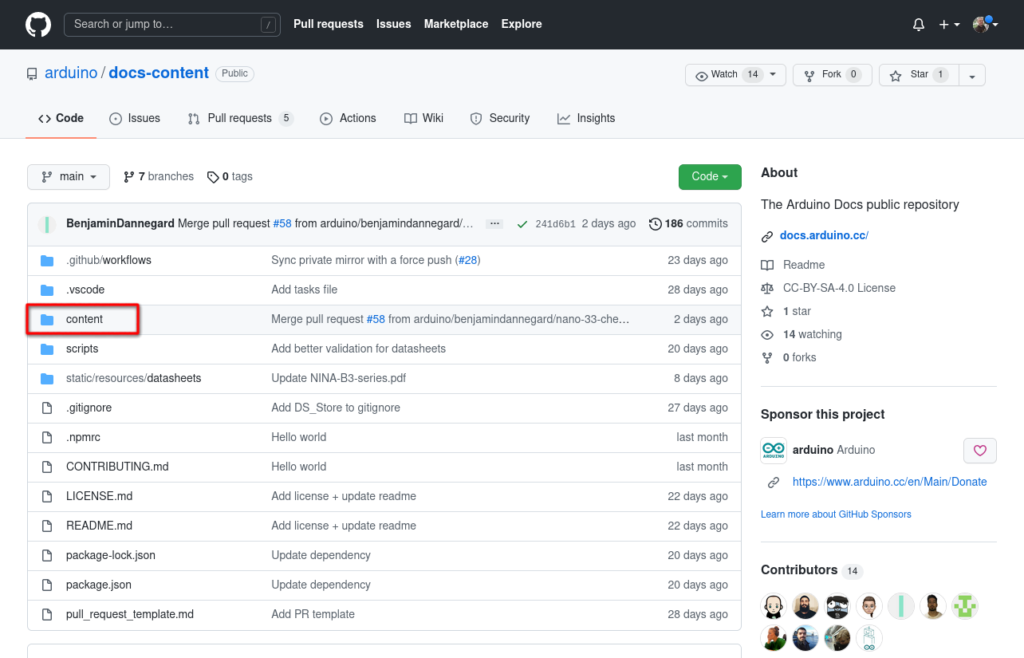Open the Contributors 14 heading link
Viewport: 1024px width, 658px height.
[812, 570]
